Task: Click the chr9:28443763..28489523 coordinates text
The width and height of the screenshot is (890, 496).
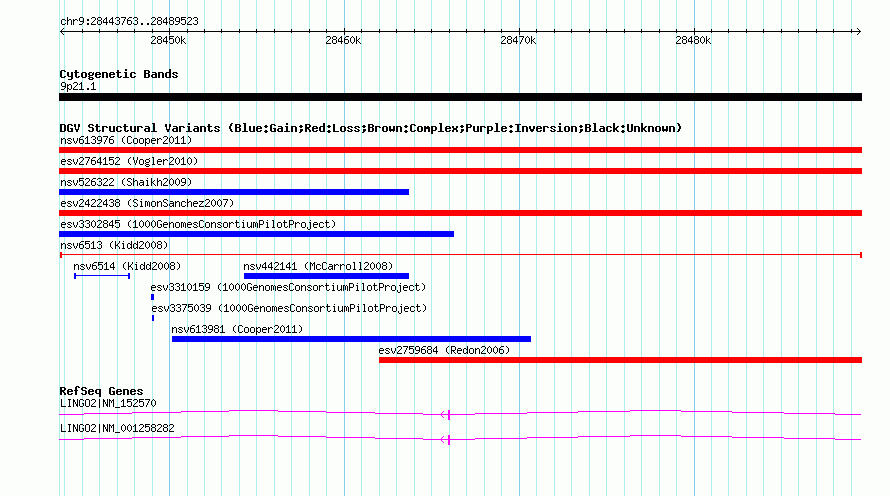Action: [x=129, y=22]
